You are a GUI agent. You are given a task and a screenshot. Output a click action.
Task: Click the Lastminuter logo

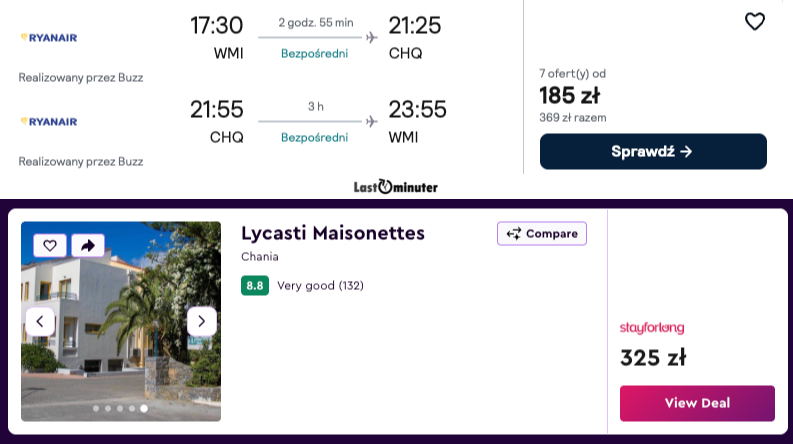tap(396, 187)
